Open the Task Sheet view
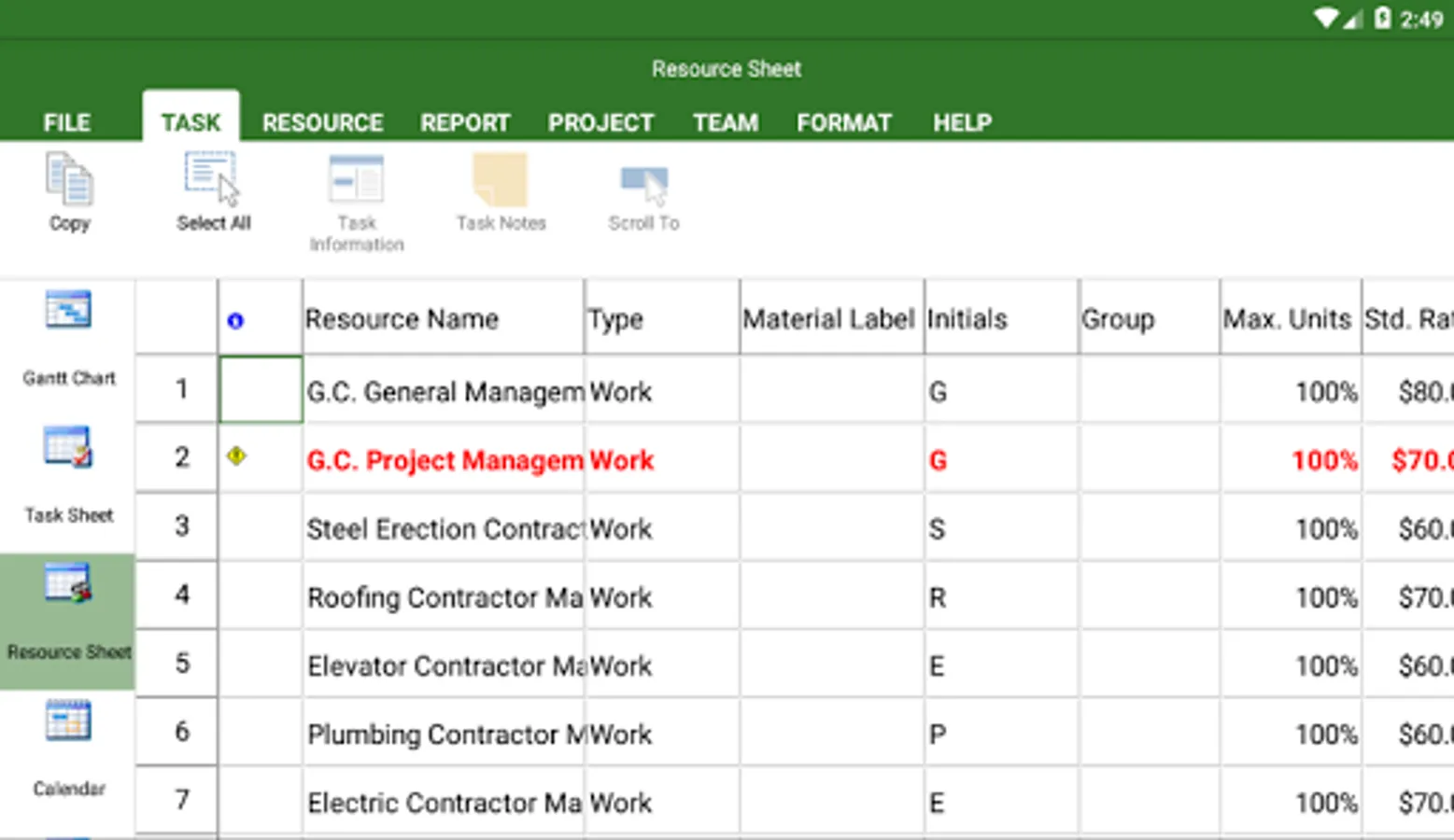The width and height of the screenshot is (1454, 840). pos(68,449)
